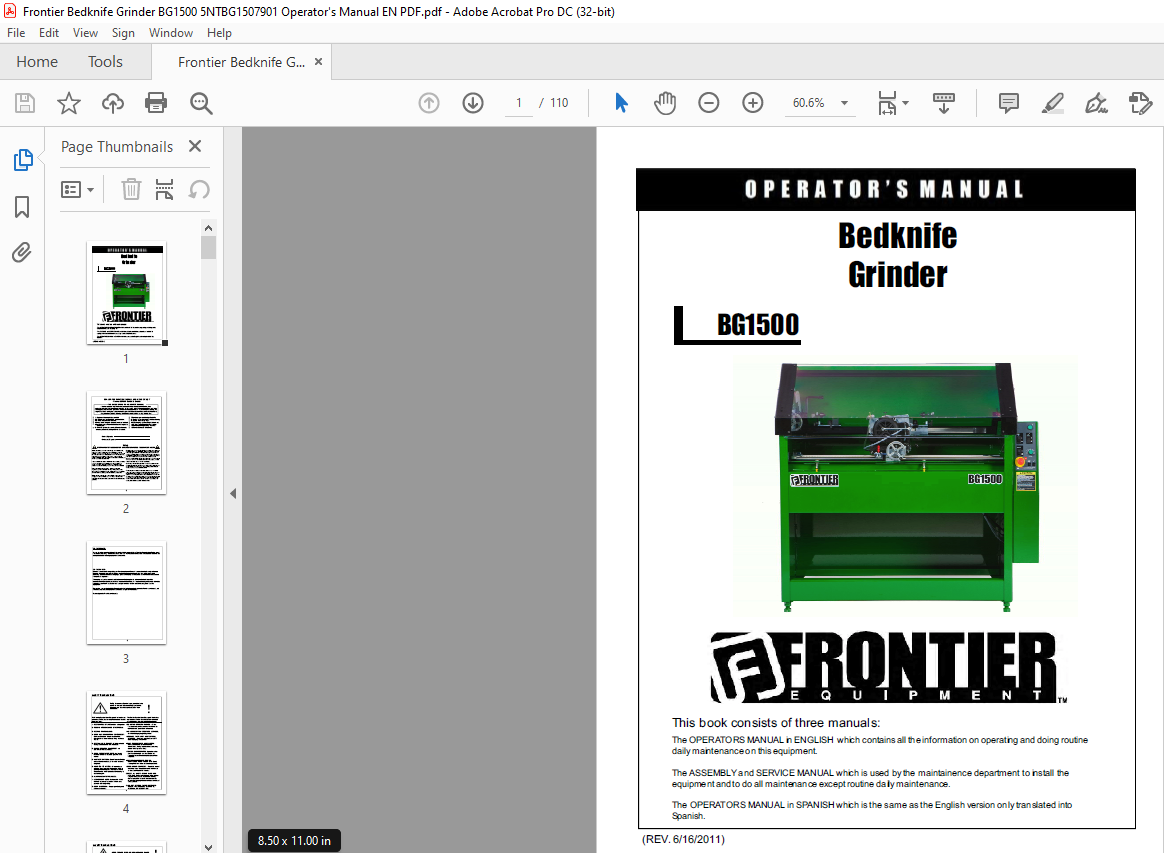Select the Highlight text pen tool

(1053, 102)
